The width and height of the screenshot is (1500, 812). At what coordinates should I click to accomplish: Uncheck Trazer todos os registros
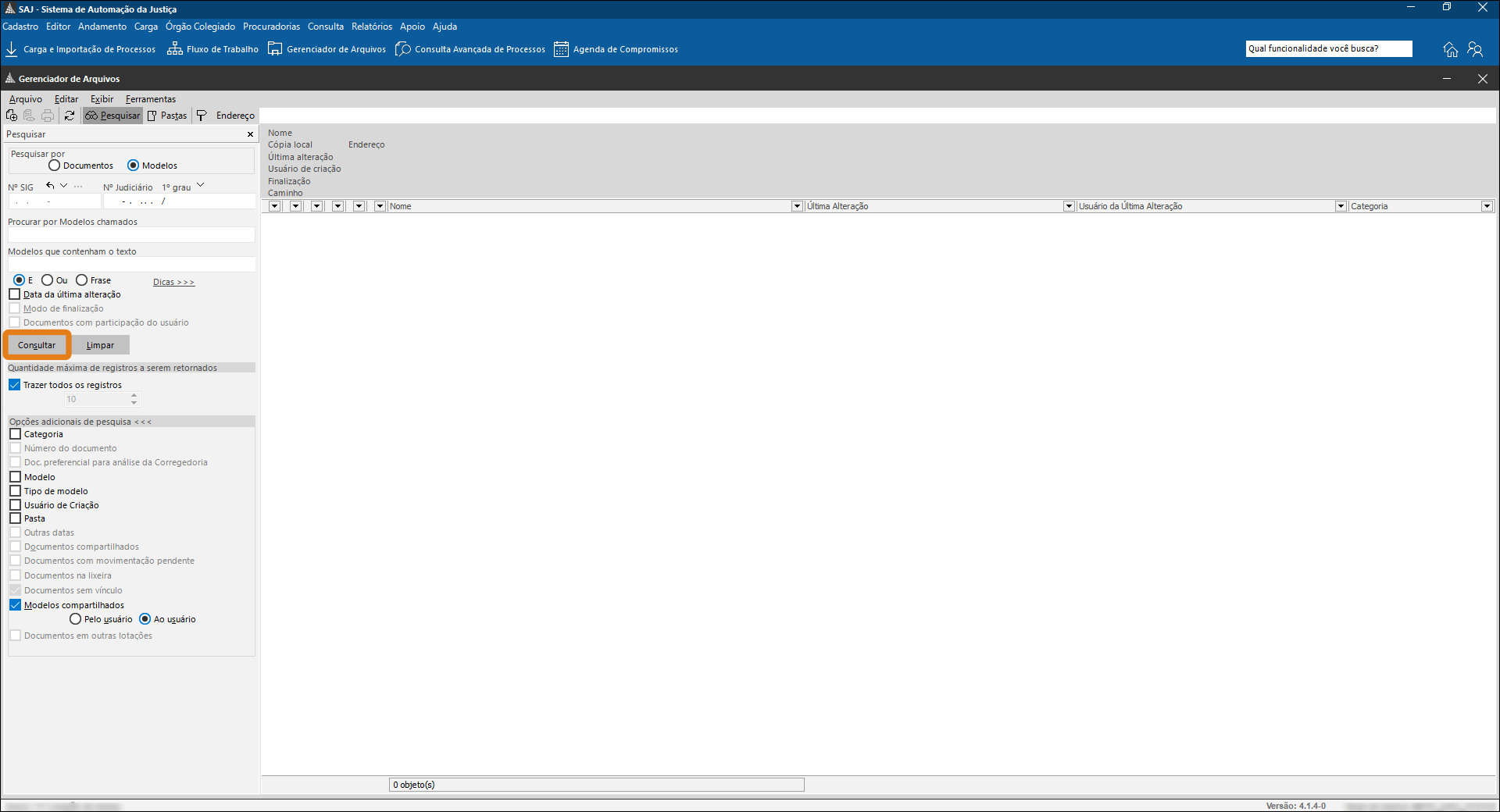pyautogui.click(x=15, y=385)
